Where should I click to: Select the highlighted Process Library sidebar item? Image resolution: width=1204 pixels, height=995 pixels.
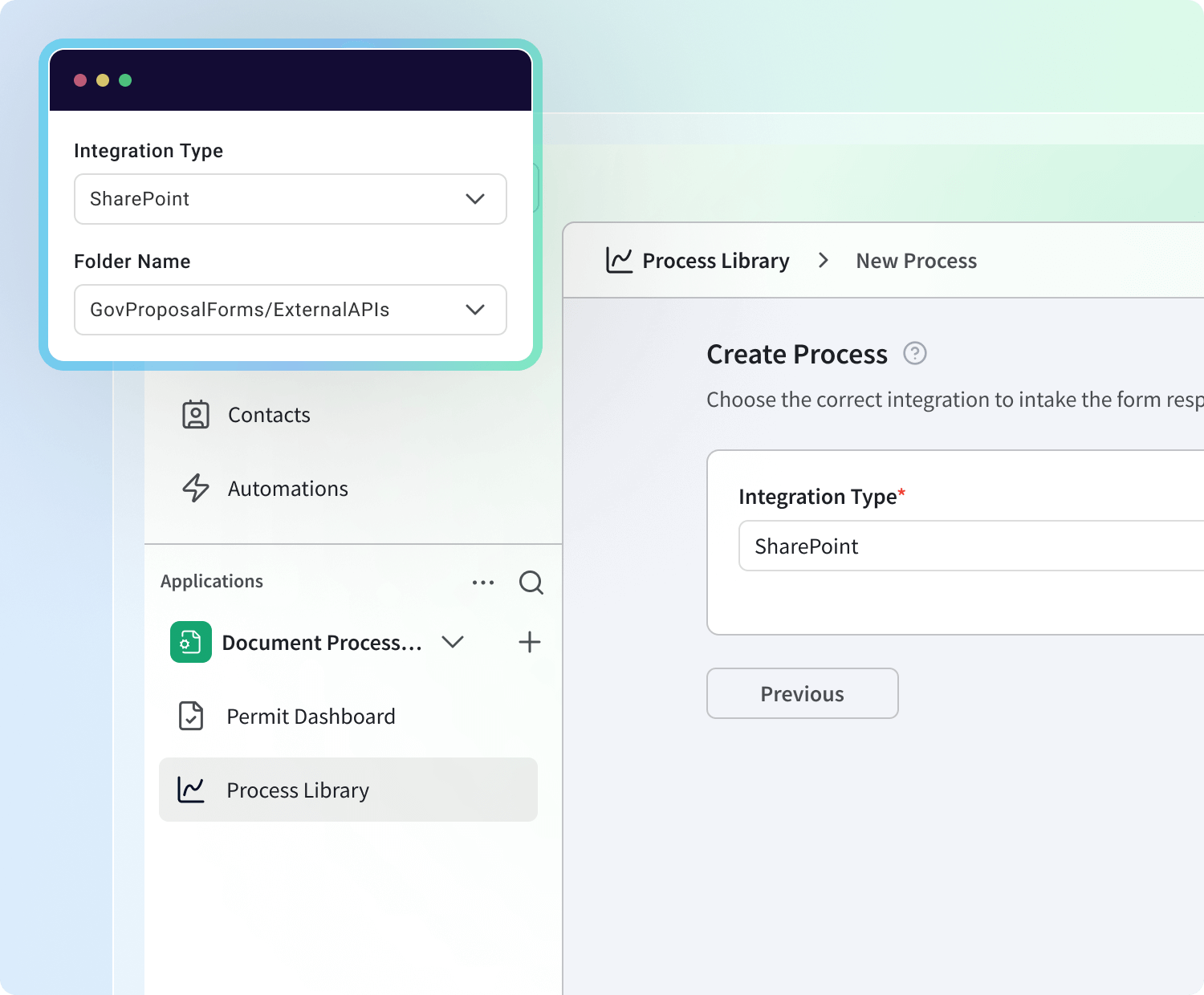coord(348,790)
